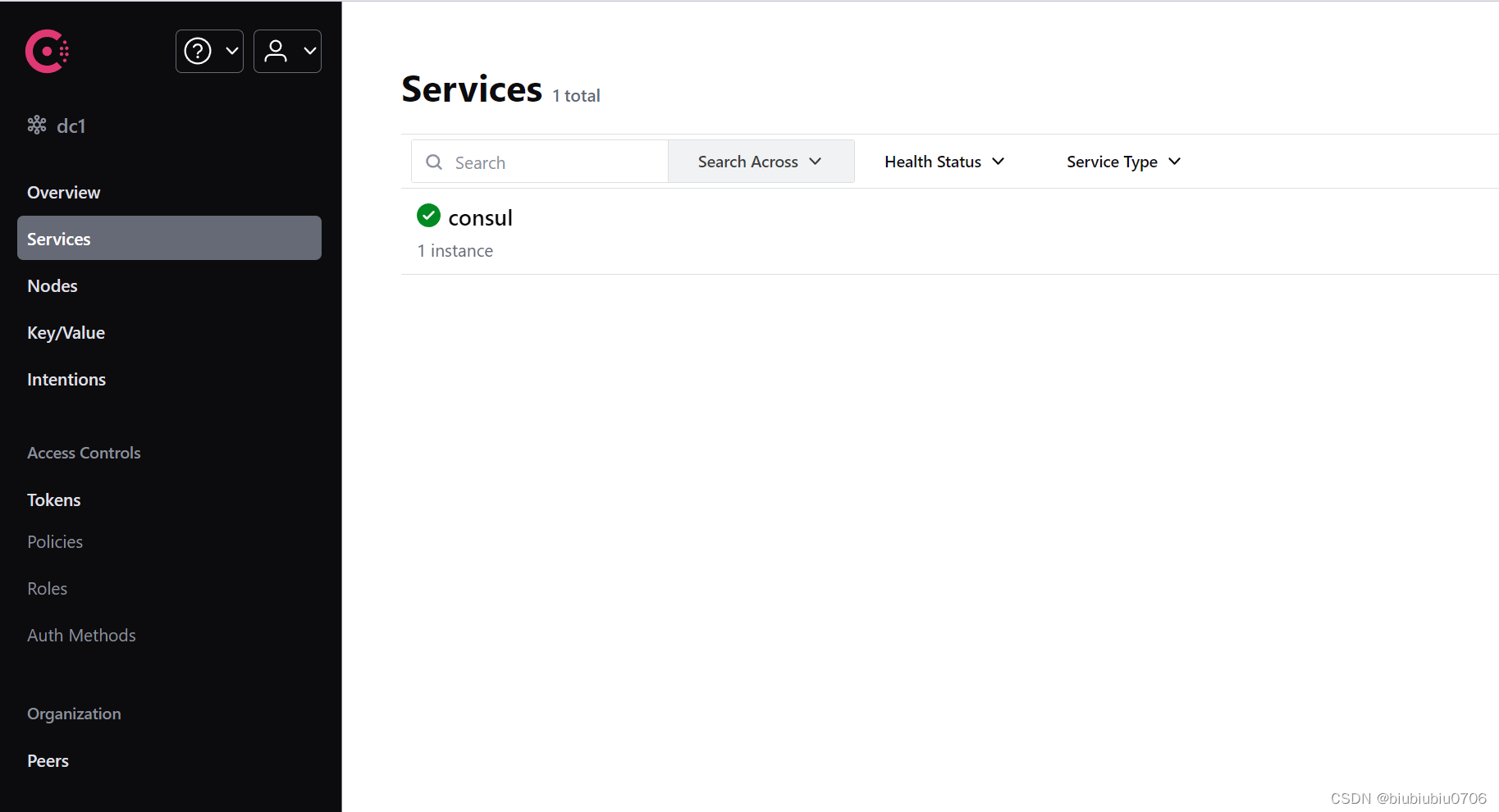Click the green health check icon beside consul
The image size is (1499, 812).
[x=427, y=215]
